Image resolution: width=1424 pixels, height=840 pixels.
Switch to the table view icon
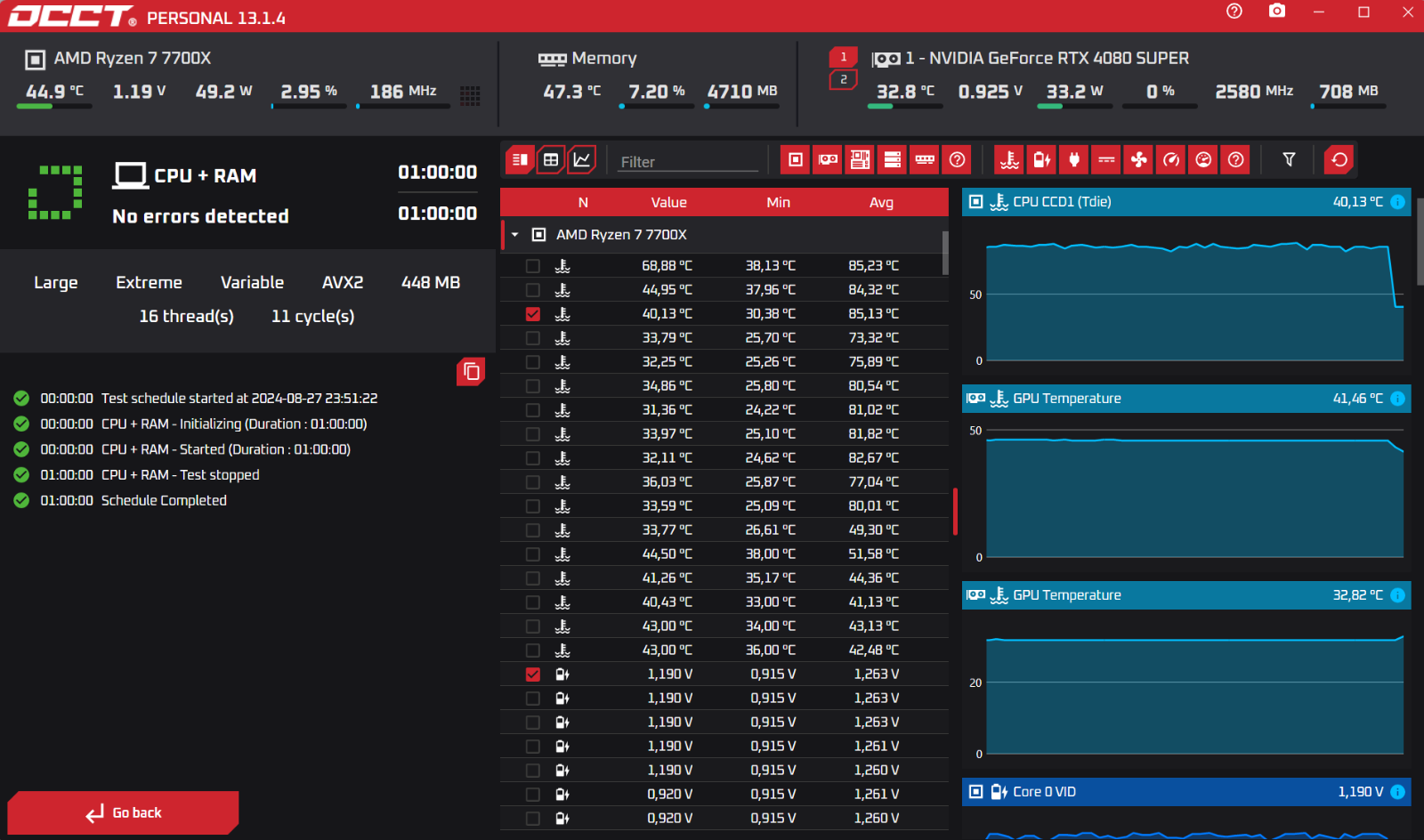(x=551, y=159)
